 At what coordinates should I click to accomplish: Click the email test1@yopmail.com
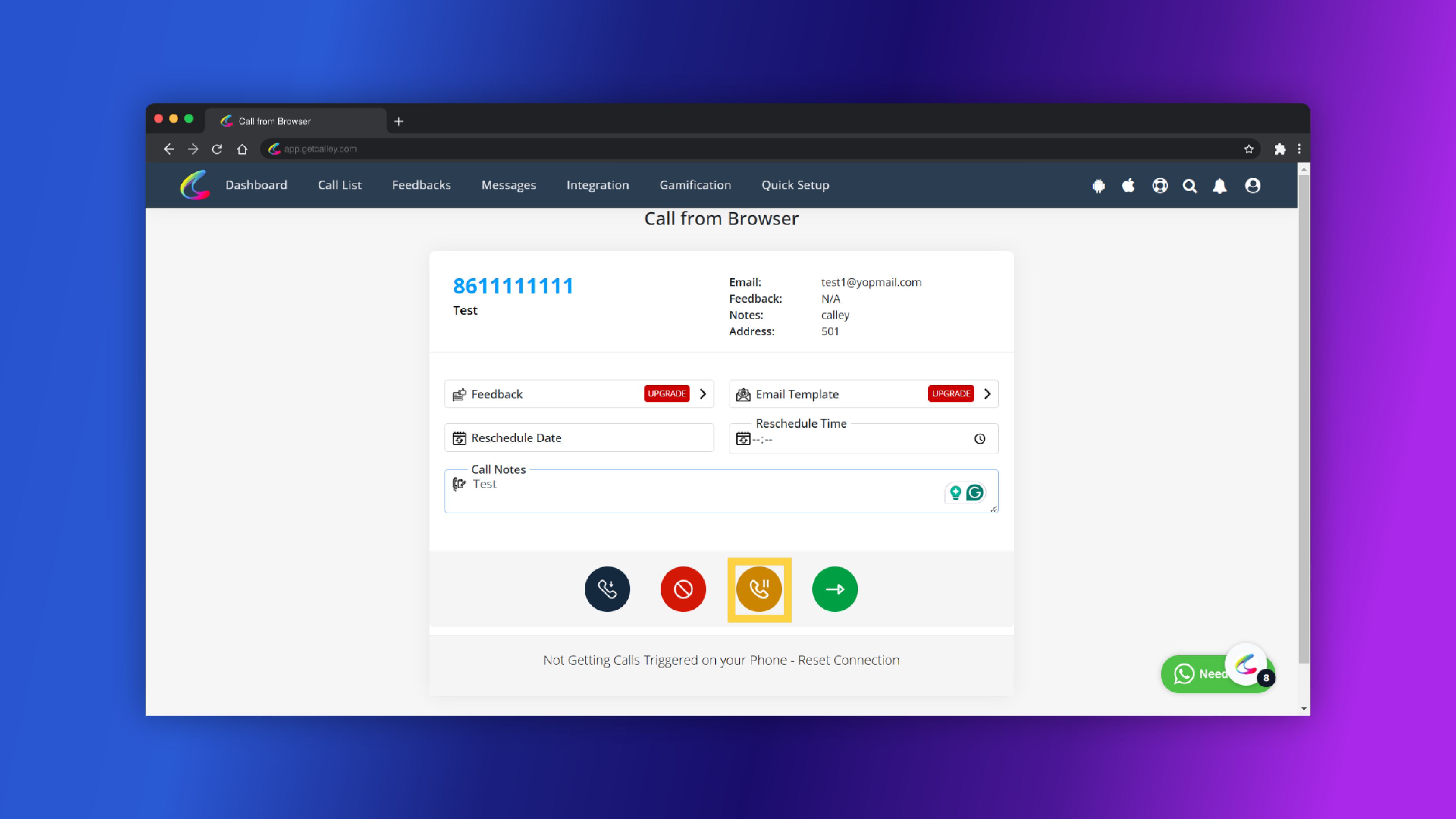click(x=870, y=282)
